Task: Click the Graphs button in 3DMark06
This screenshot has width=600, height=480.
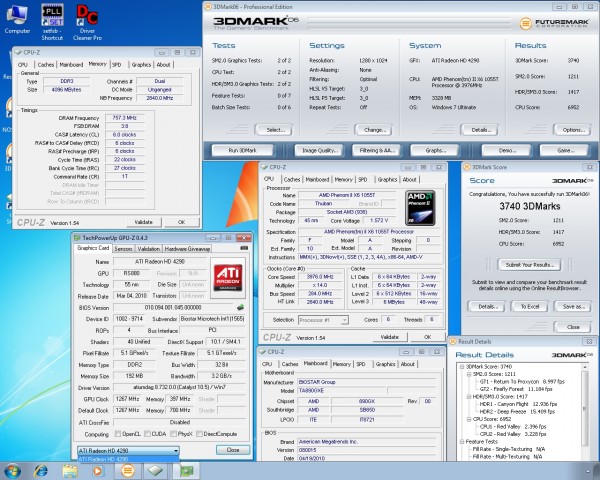Action: coord(434,150)
